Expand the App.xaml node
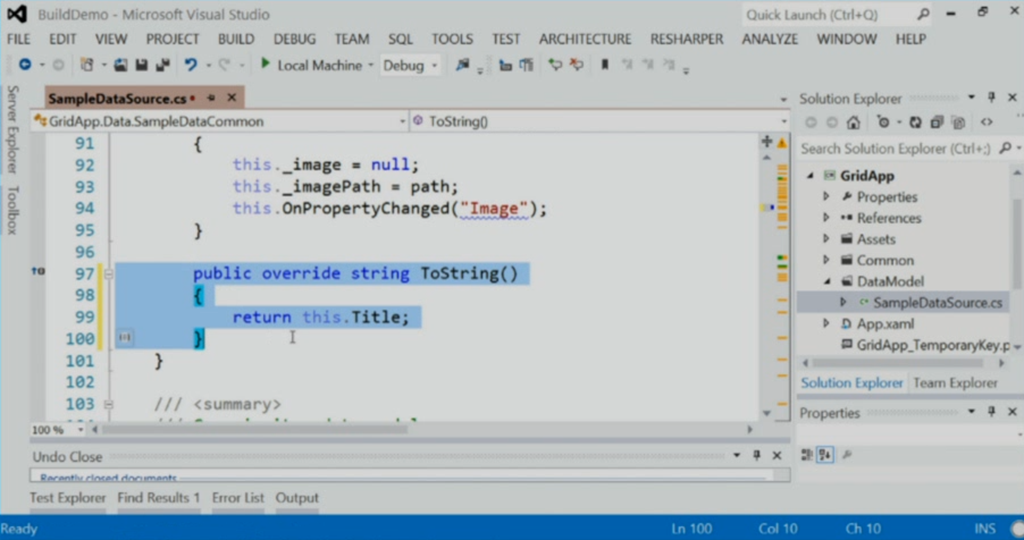Image resolution: width=1024 pixels, height=540 pixels. point(826,323)
